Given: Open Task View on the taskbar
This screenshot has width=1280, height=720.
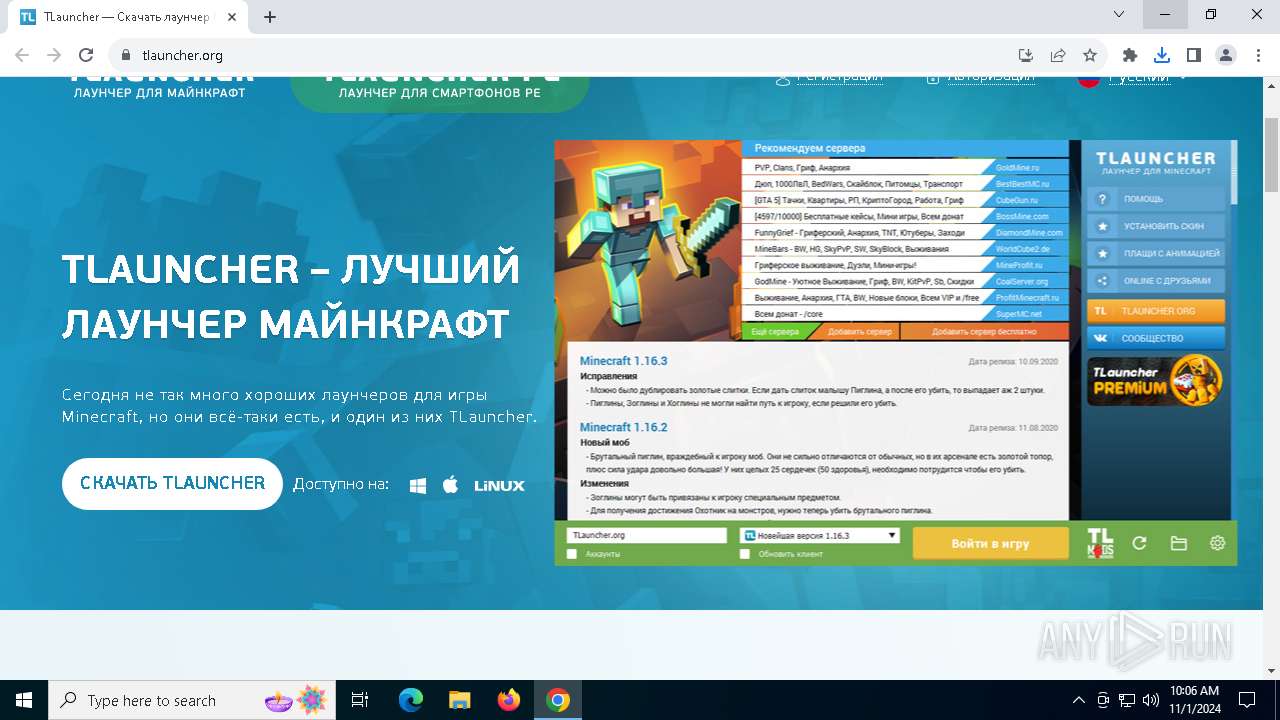Looking at the screenshot, I should coord(360,700).
